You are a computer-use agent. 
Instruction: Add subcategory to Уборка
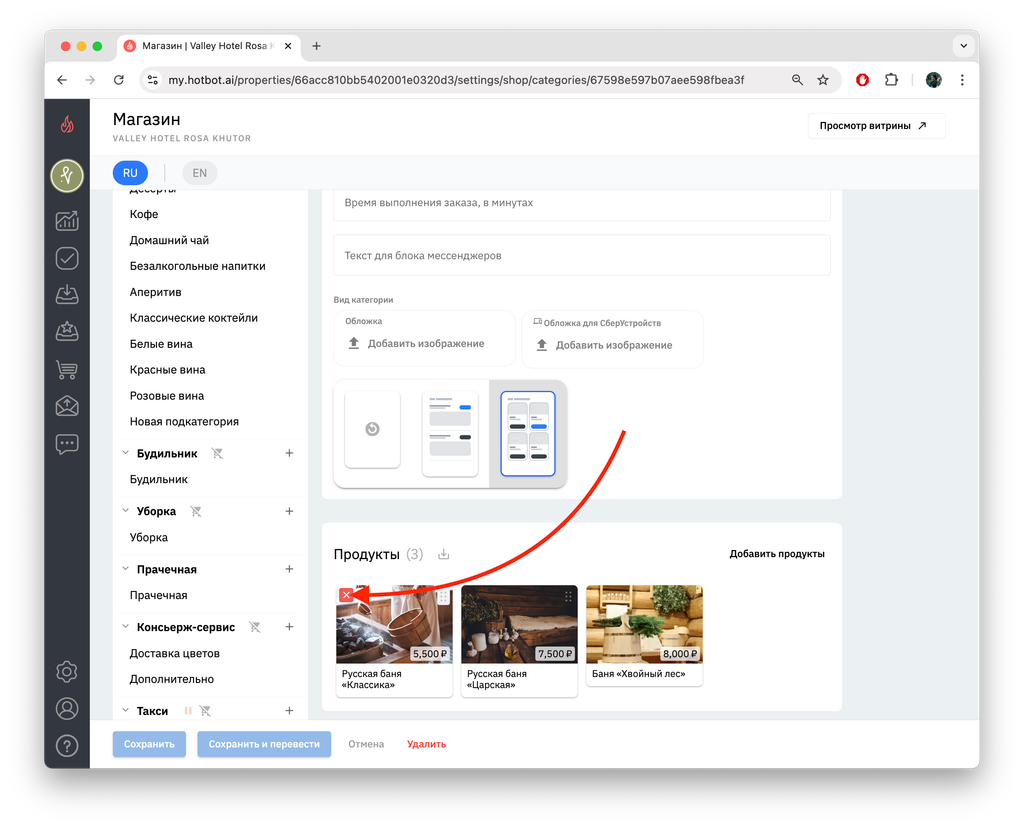289,511
